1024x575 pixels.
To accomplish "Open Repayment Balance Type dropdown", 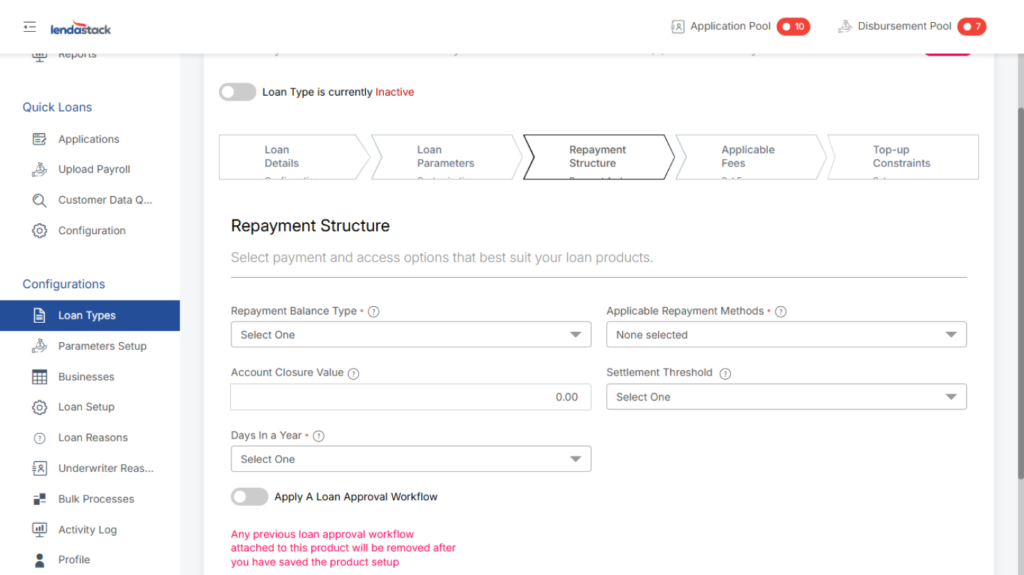I will [x=410, y=335].
